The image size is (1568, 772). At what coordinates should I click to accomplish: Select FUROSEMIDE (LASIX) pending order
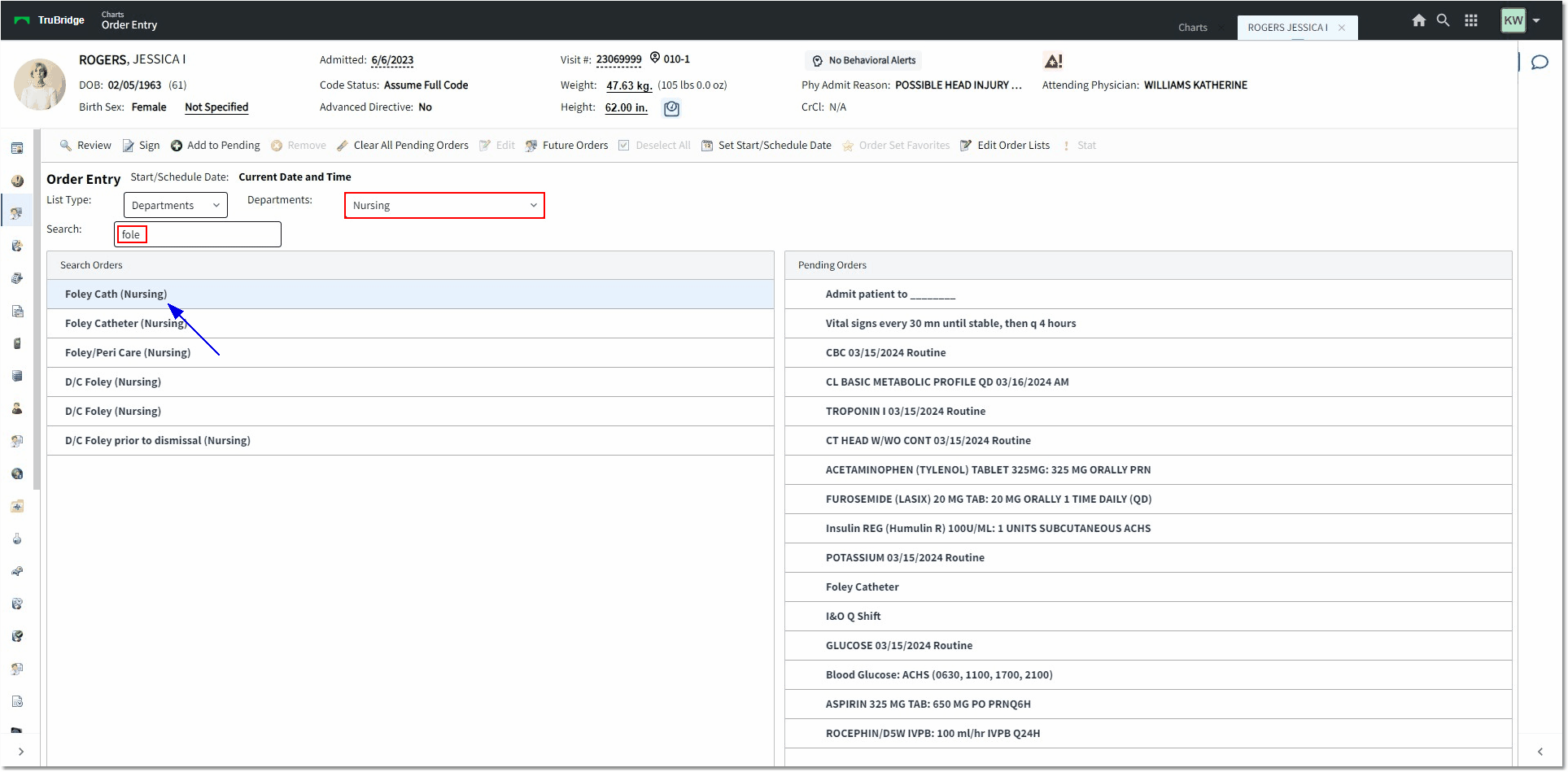coord(1148,499)
